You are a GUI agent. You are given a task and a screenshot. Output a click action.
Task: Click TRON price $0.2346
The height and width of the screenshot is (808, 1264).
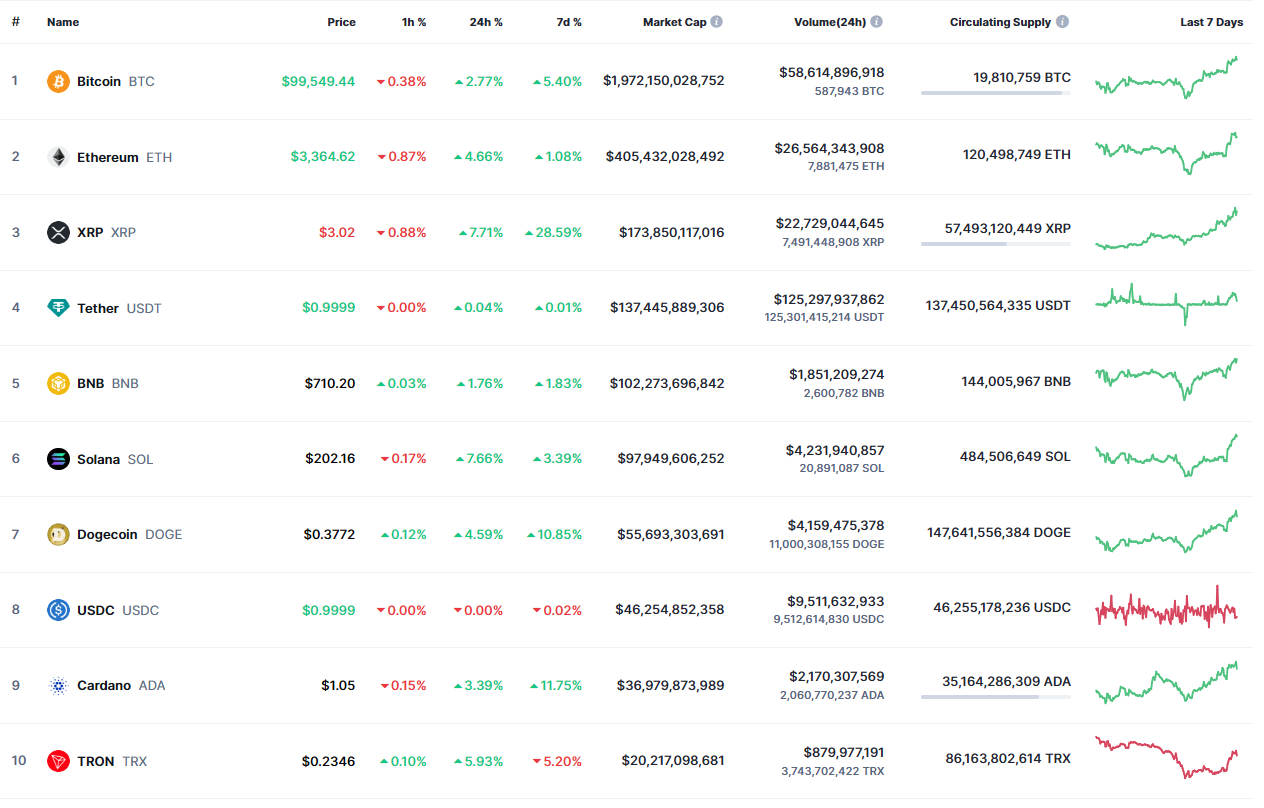point(329,761)
